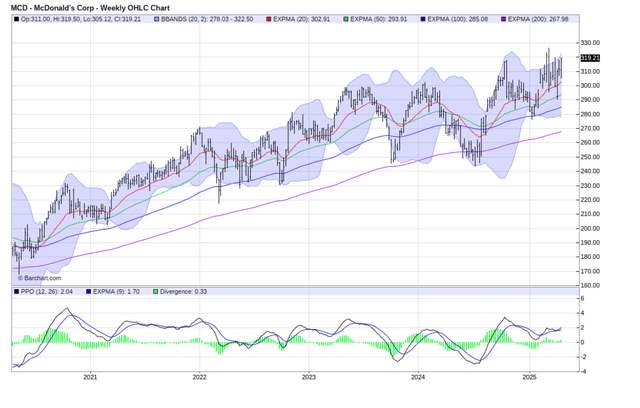The image size is (640, 408).
Task: Click the EXPMA (50): 293.91 legend label
Action: pyautogui.click(x=379, y=19)
